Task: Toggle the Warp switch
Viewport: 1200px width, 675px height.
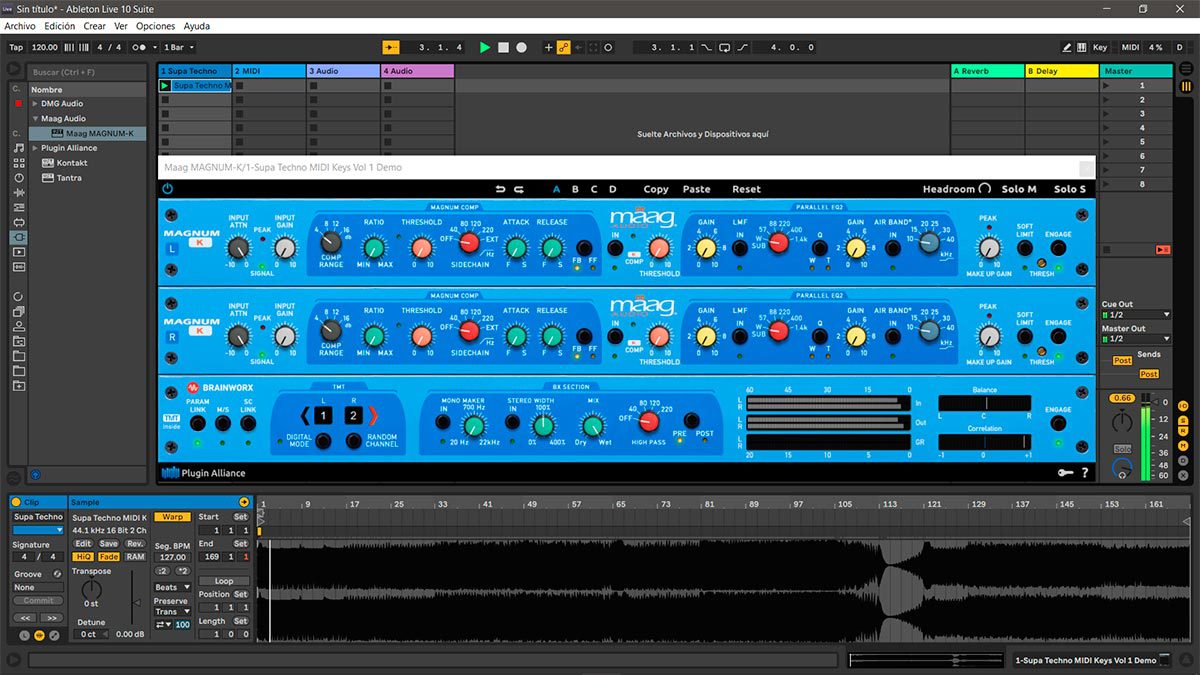Action: pos(172,517)
